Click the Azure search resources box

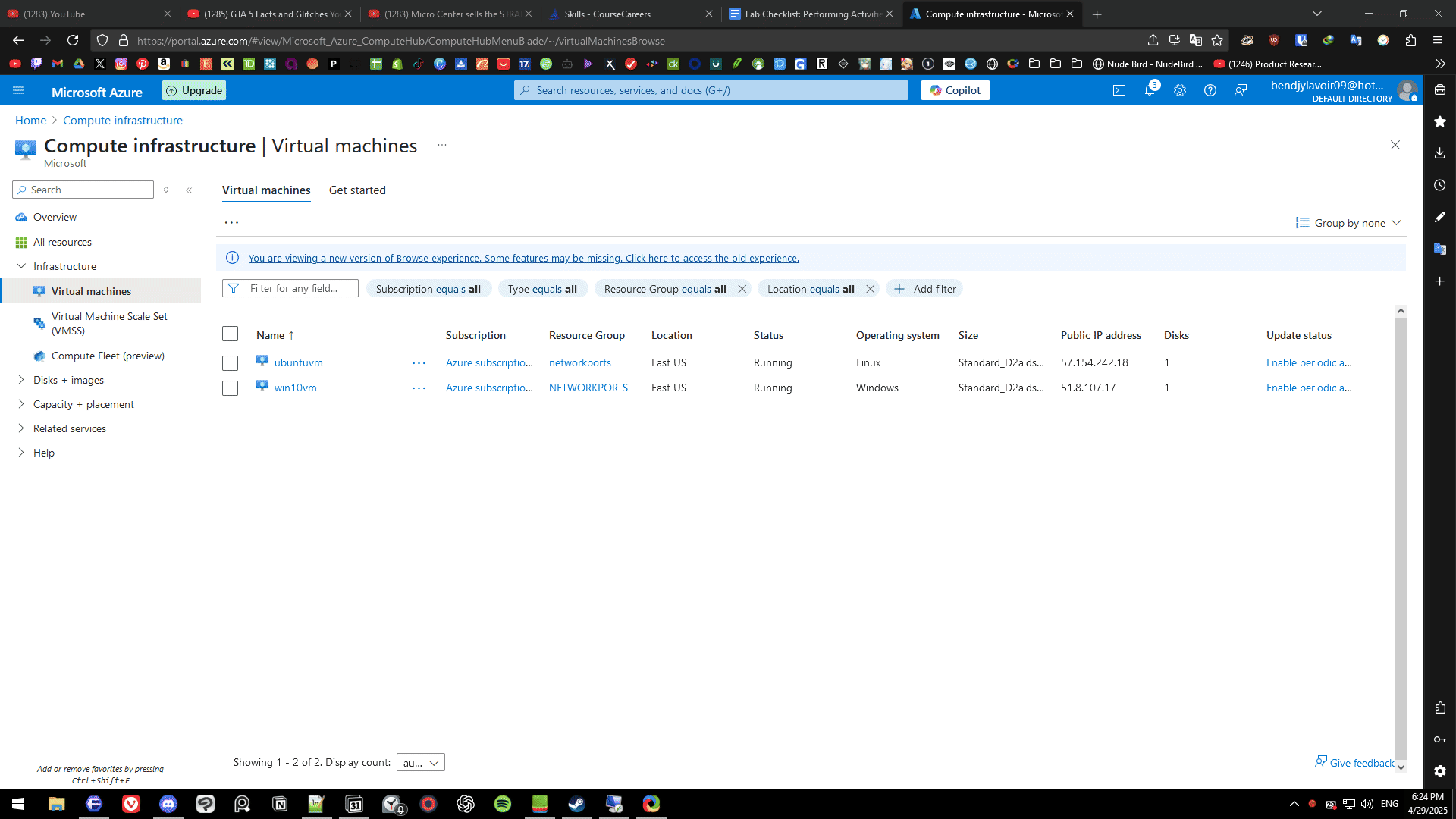coord(711,90)
